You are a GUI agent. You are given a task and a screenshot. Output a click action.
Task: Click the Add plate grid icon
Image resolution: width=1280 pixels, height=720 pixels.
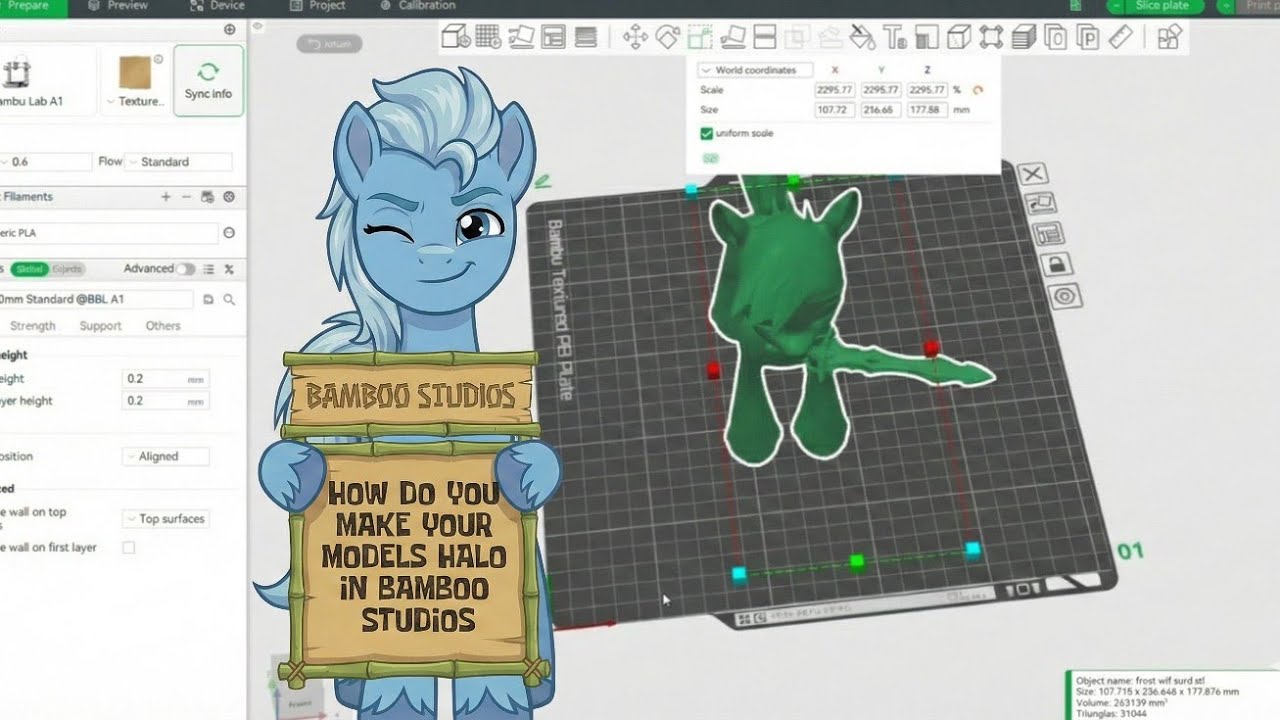(x=488, y=38)
